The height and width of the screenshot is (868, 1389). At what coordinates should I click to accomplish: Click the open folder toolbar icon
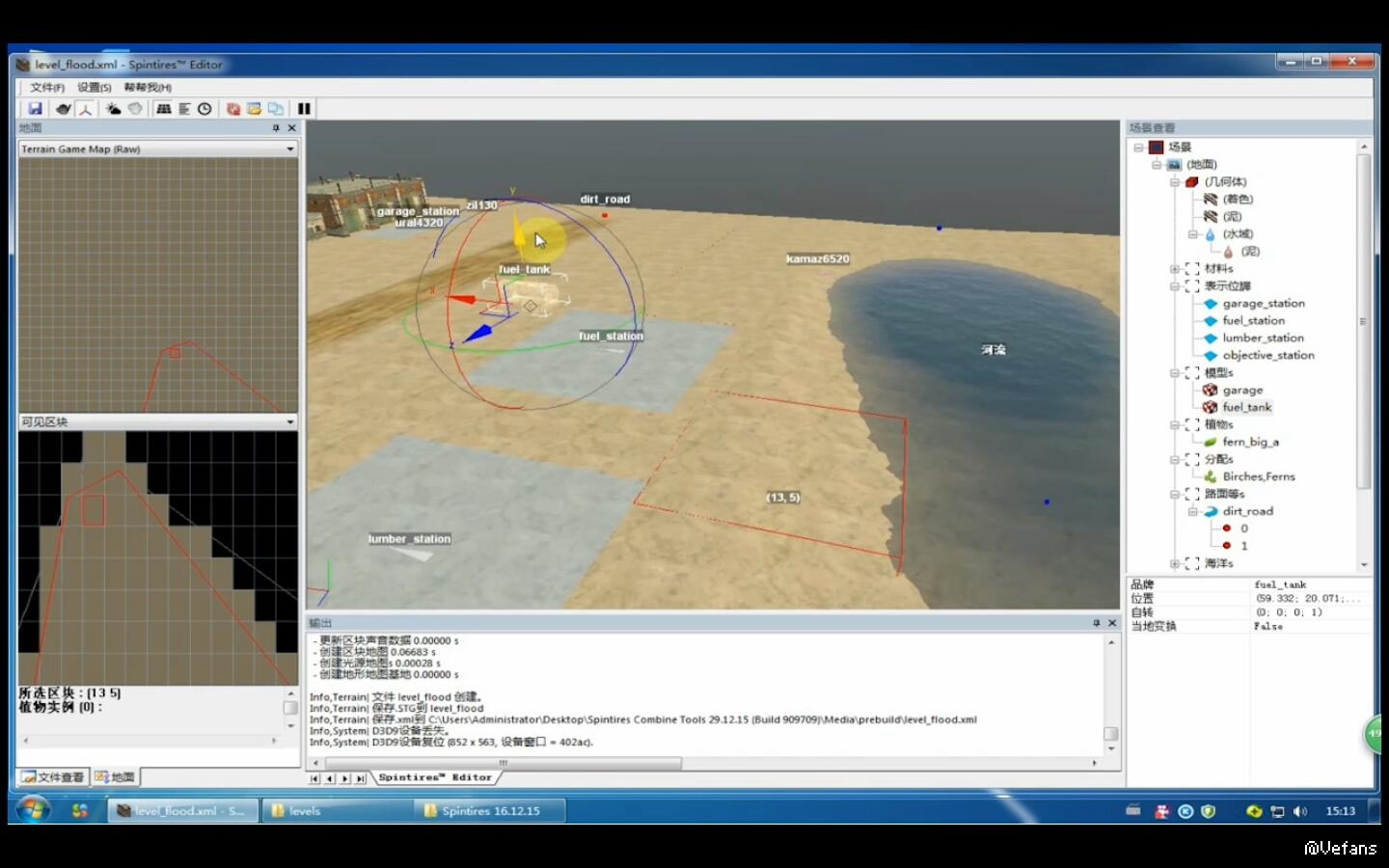(254, 109)
